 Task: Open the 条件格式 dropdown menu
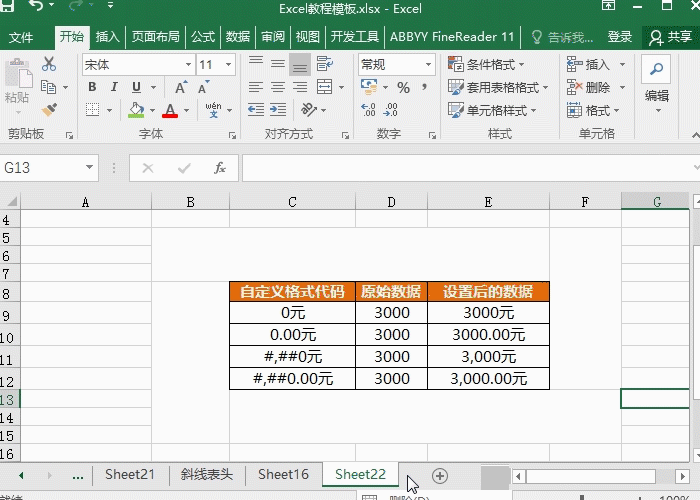point(492,64)
